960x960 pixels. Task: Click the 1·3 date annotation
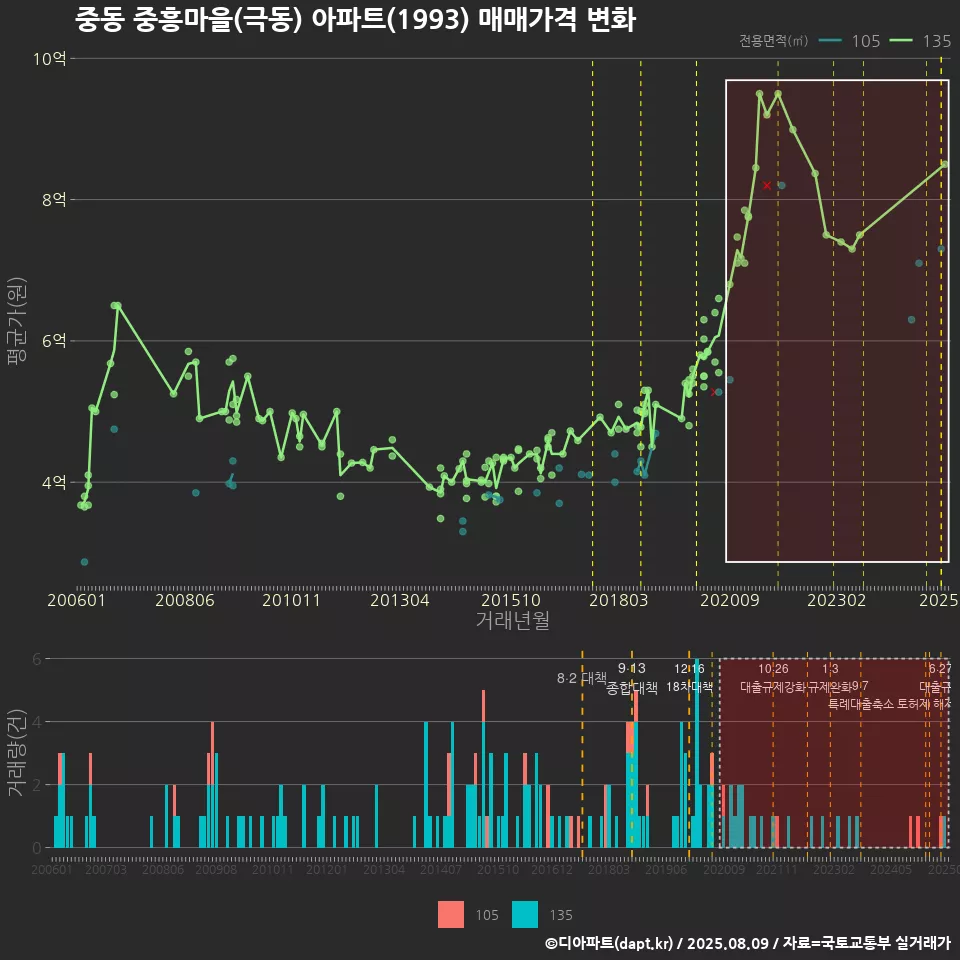tap(830, 669)
